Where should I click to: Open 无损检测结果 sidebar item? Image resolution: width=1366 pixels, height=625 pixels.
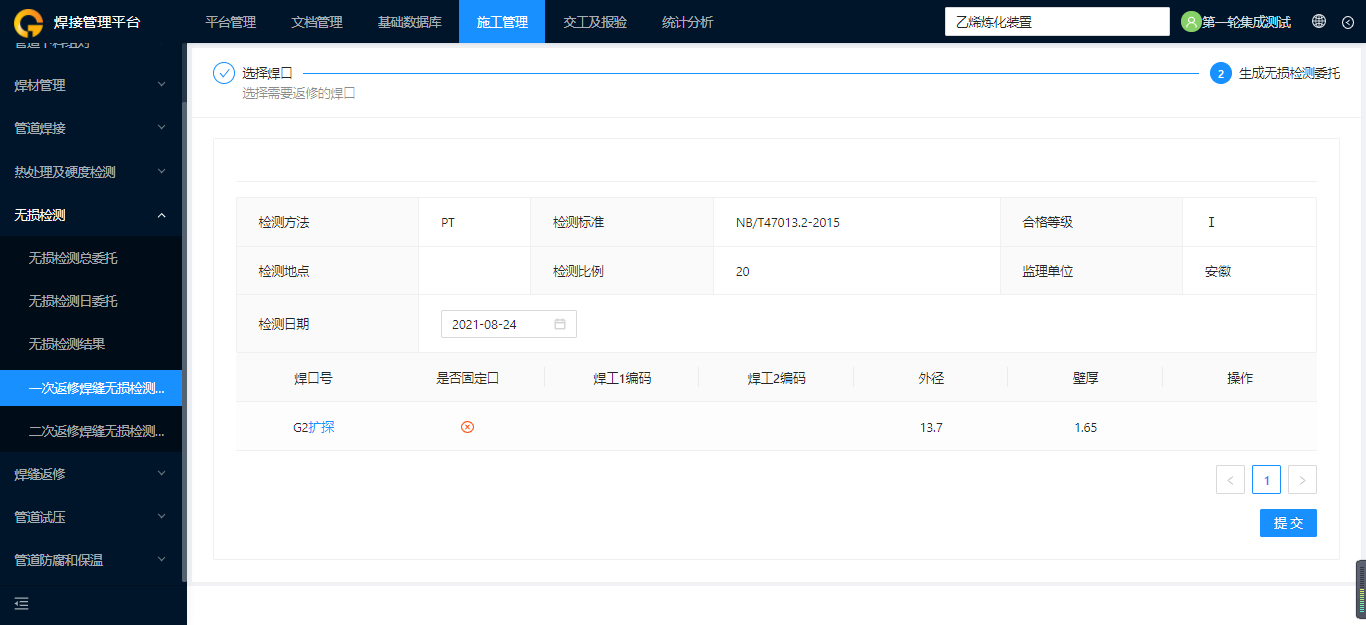click(x=91, y=344)
